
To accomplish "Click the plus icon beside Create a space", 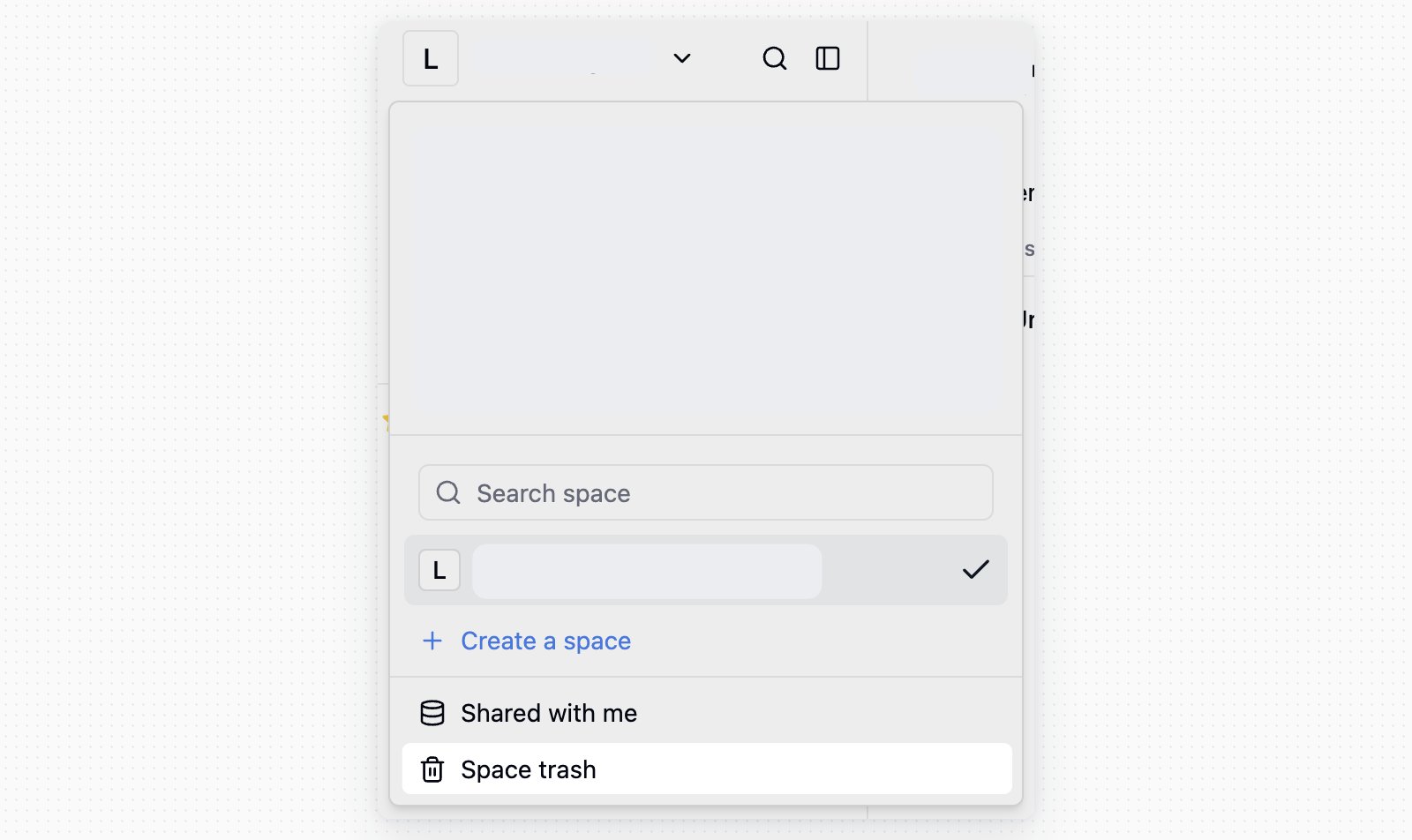I will pos(432,641).
